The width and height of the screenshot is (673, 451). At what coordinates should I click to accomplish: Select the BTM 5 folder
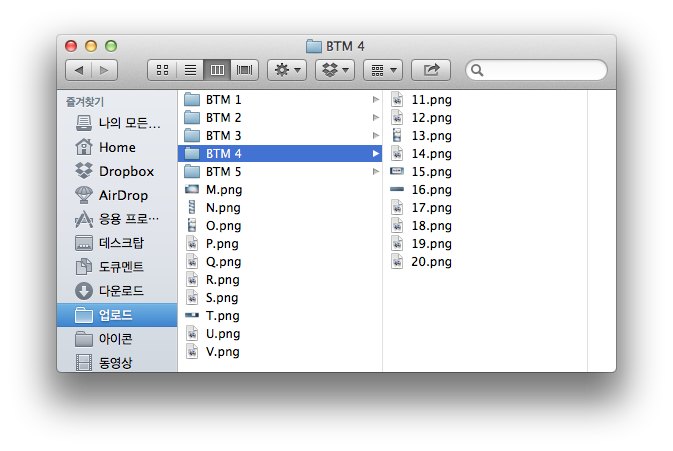[x=280, y=172]
